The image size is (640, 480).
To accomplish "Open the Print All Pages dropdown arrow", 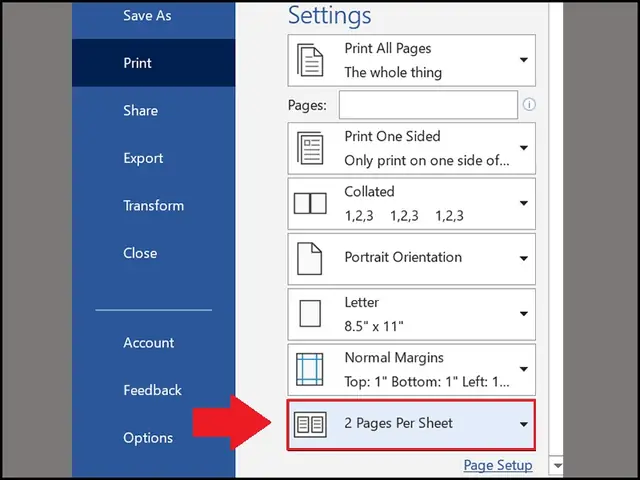I will click(524, 60).
